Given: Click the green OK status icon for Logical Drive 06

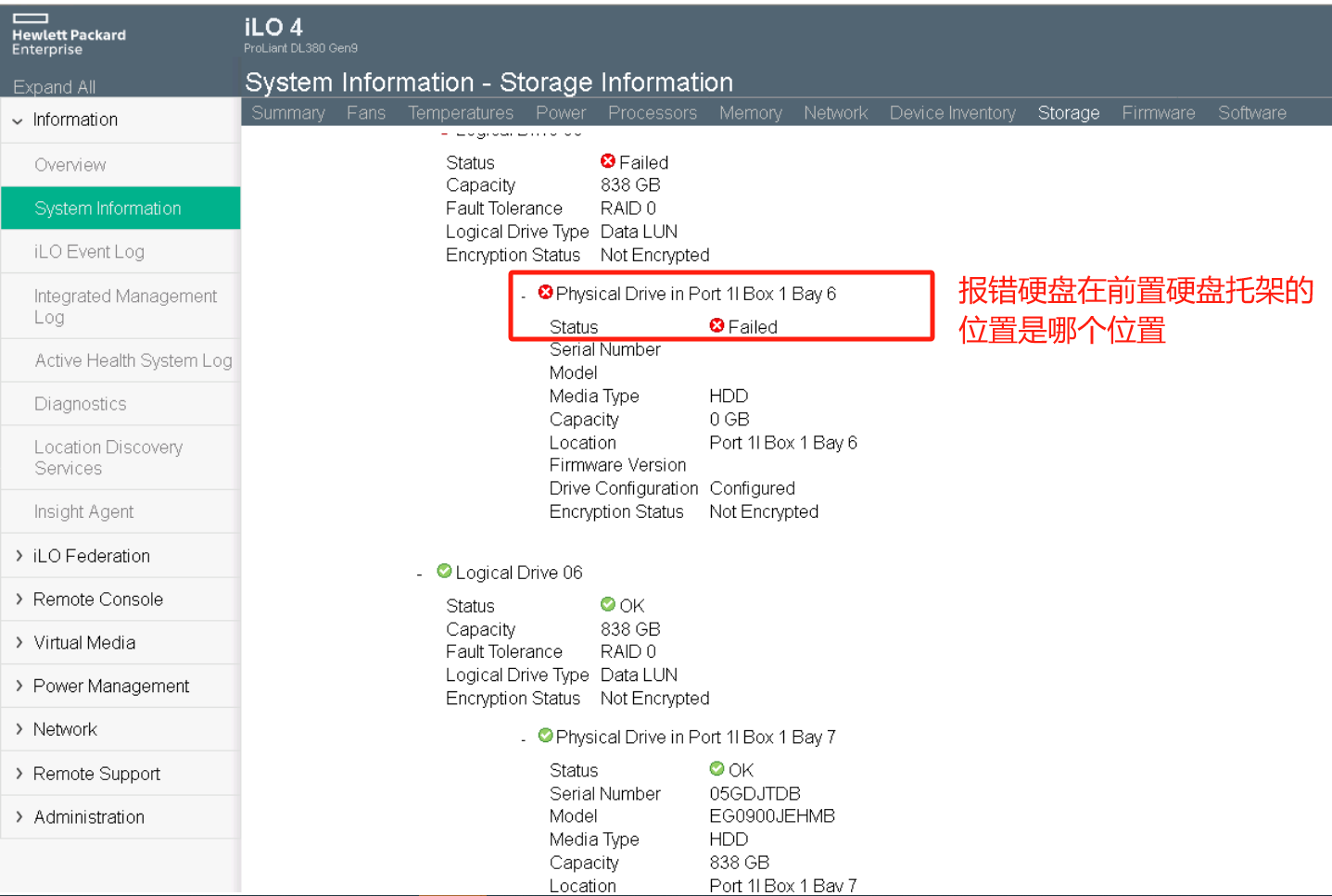Looking at the screenshot, I should coord(608,605).
